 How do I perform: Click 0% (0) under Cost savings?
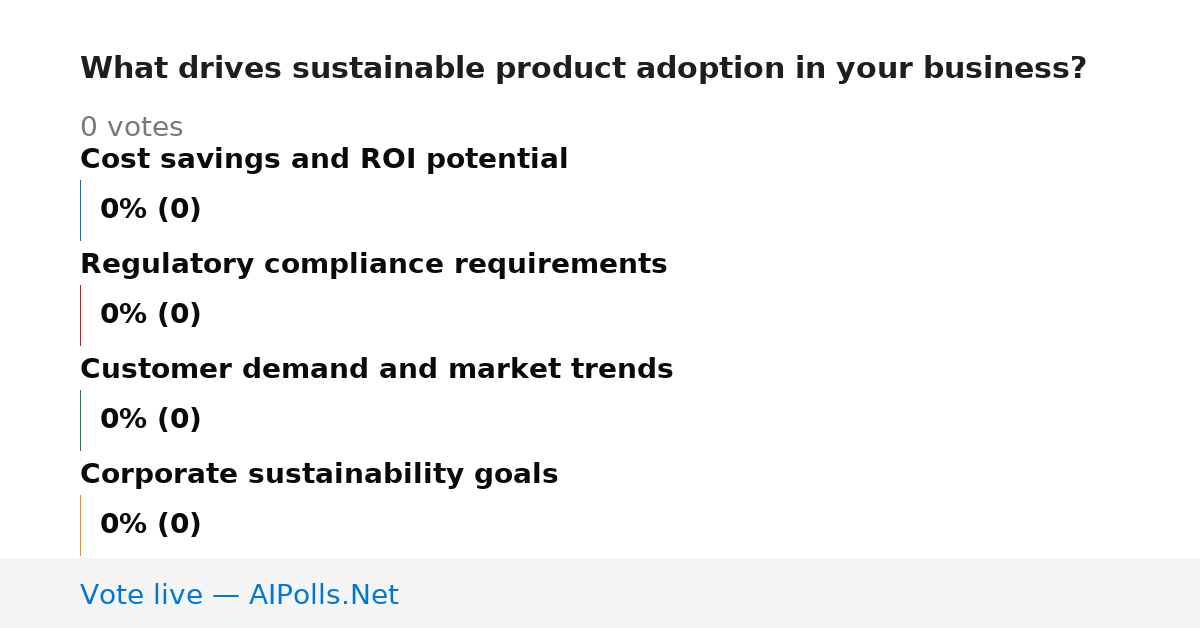[x=150, y=210]
